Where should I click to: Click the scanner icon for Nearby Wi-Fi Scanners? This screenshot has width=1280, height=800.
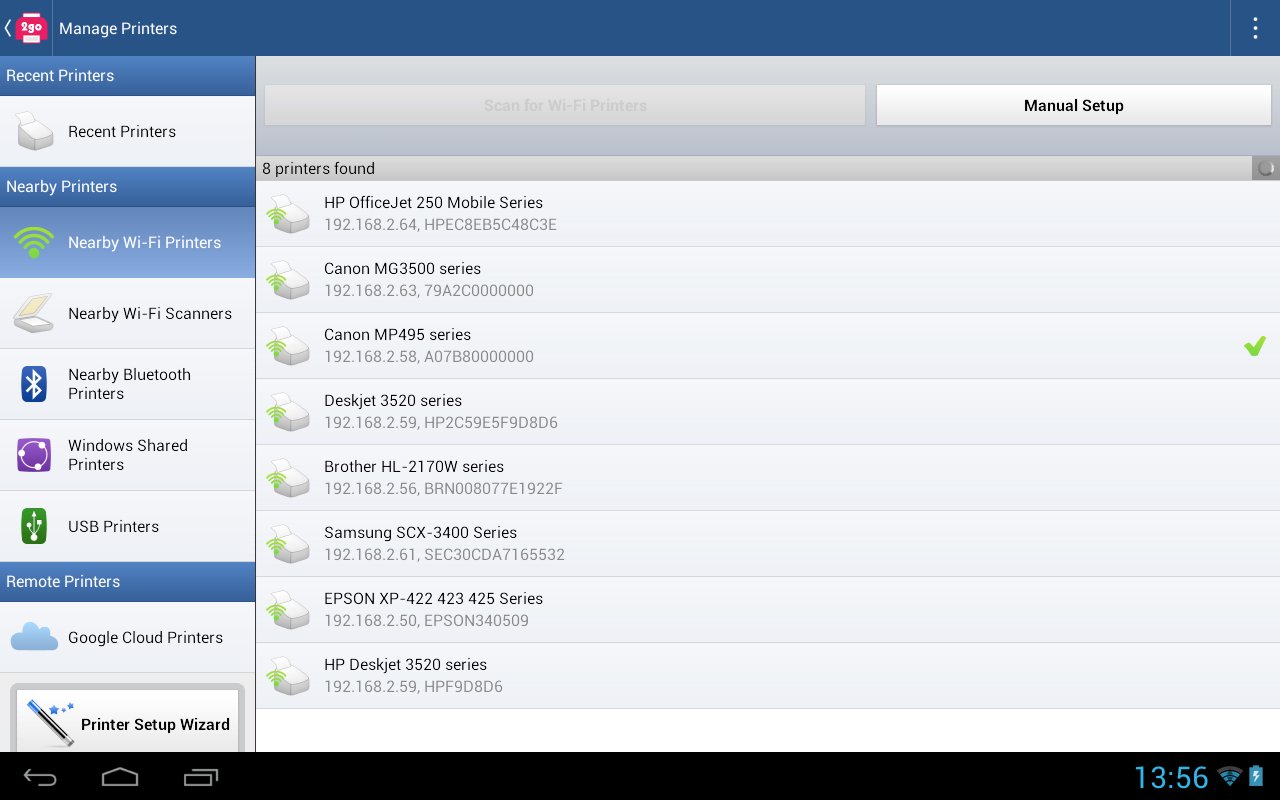coord(34,313)
